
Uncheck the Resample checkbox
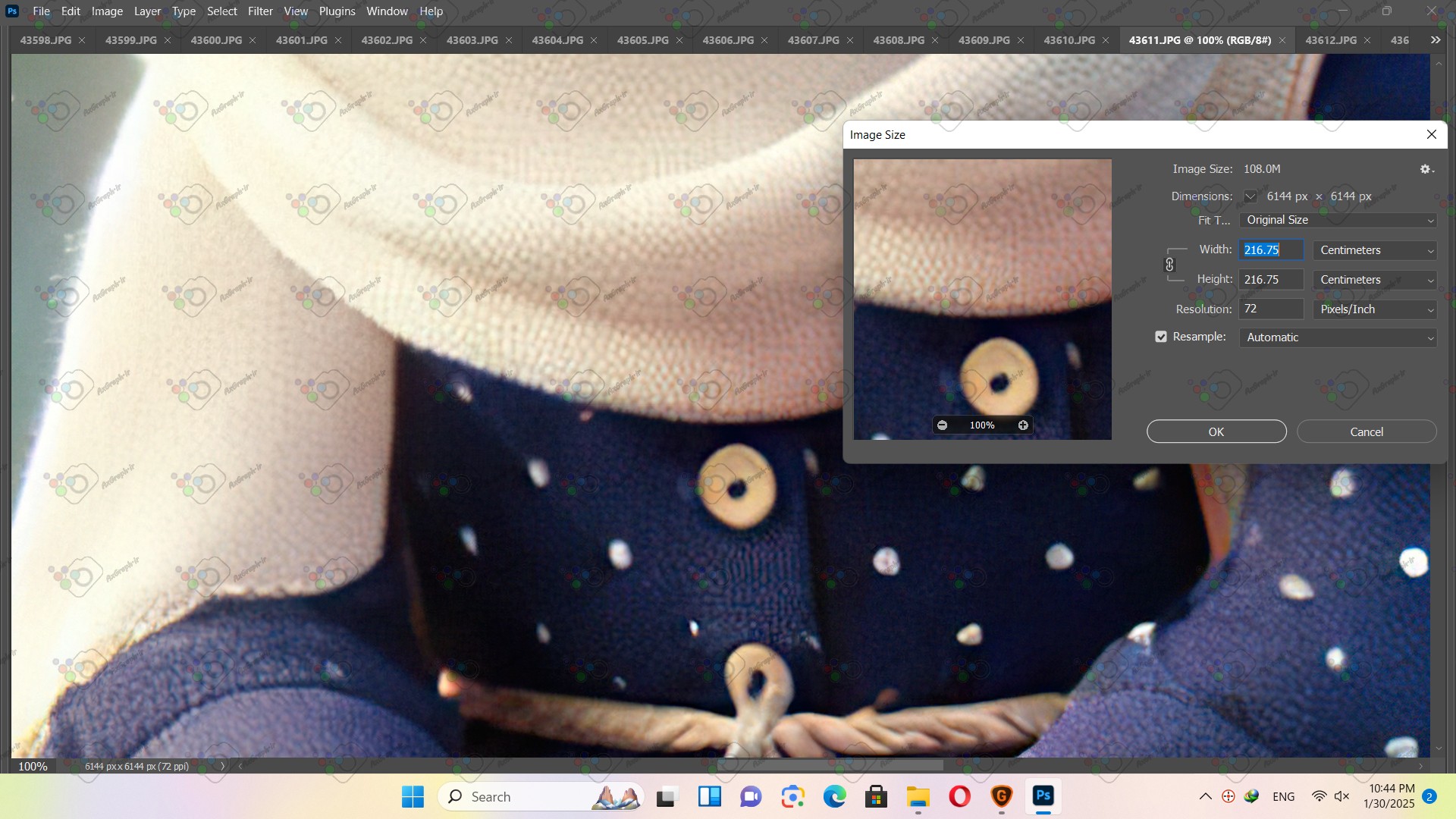tap(1161, 337)
